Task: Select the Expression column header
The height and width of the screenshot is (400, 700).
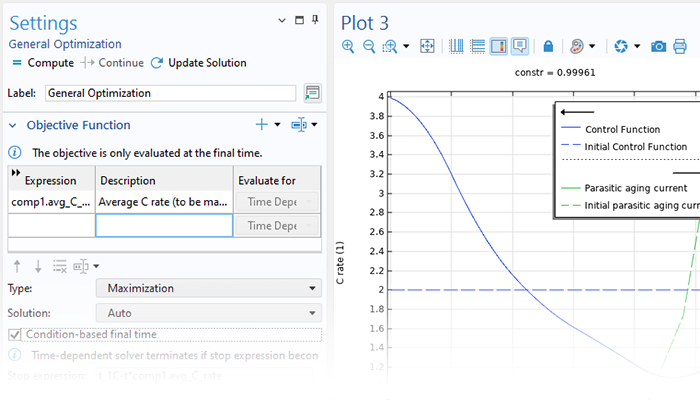Action: (x=51, y=179)
